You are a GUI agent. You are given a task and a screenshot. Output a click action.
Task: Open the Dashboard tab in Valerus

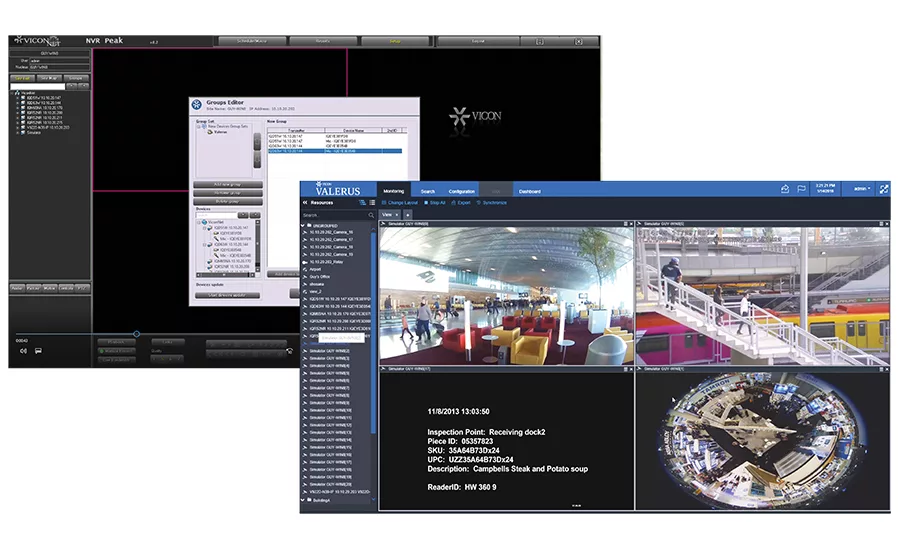click(x=530, y=191)
